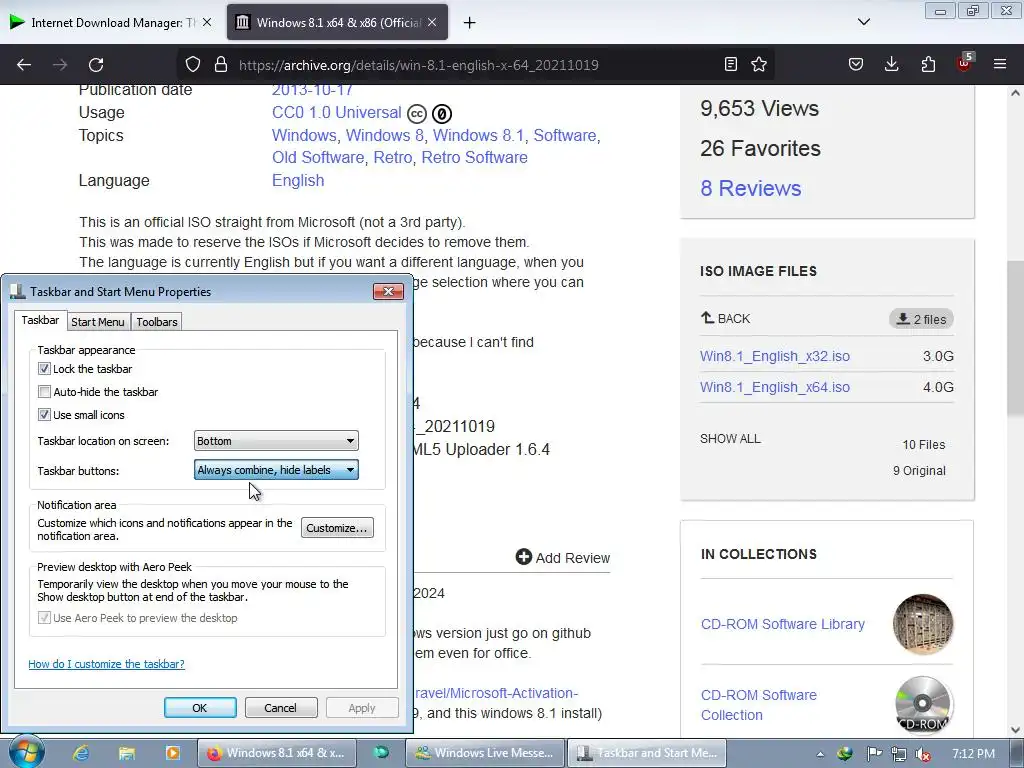This screenshot has height=768, width=1024.
Task: Click the Add Review plus icon
Action: (x=524, y=557)
